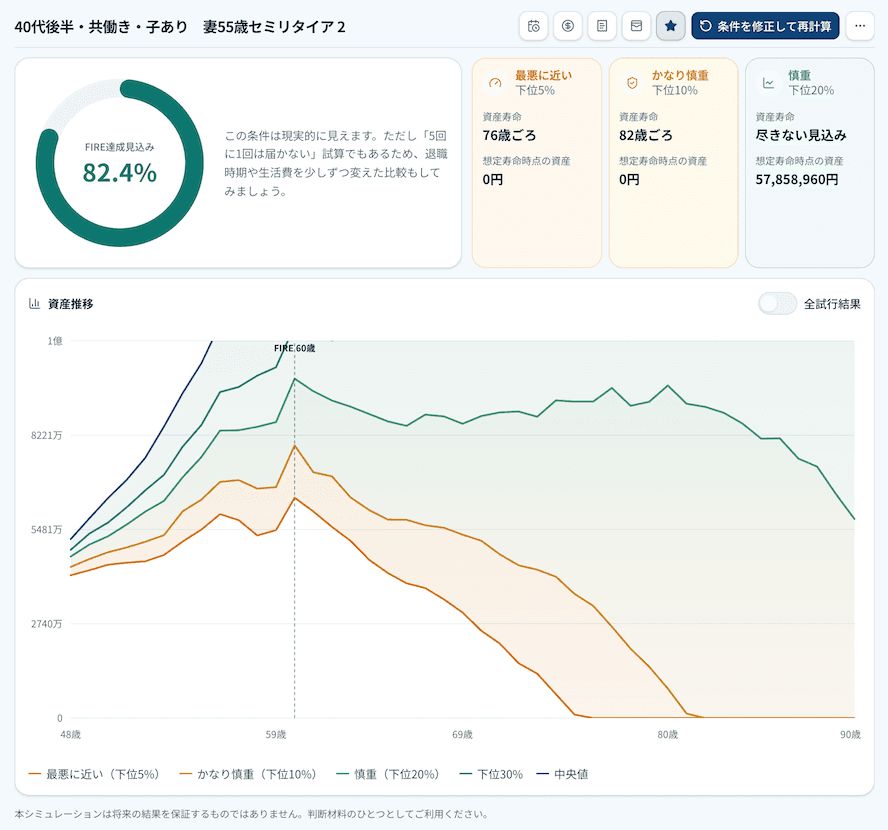Select the かなり慎重 下位10% card
The image size is (888, 830).
tap(673, 162)
